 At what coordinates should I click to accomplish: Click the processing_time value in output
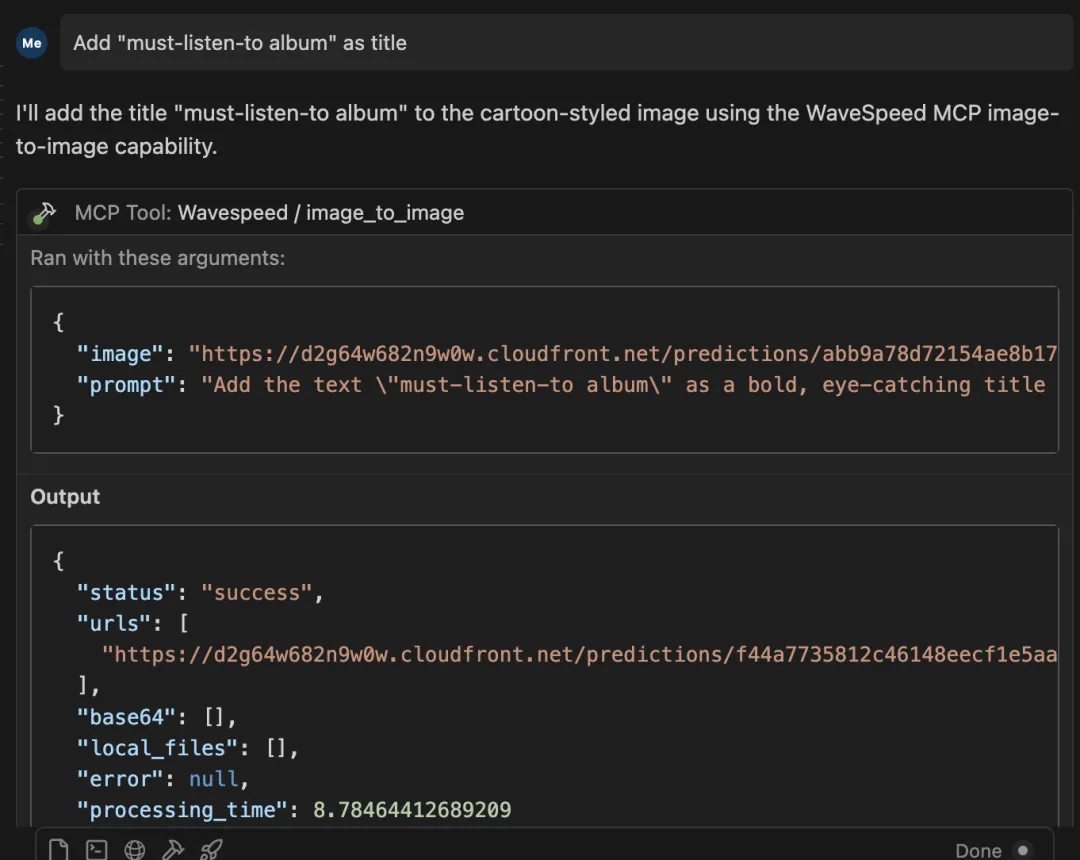[412, 810]
